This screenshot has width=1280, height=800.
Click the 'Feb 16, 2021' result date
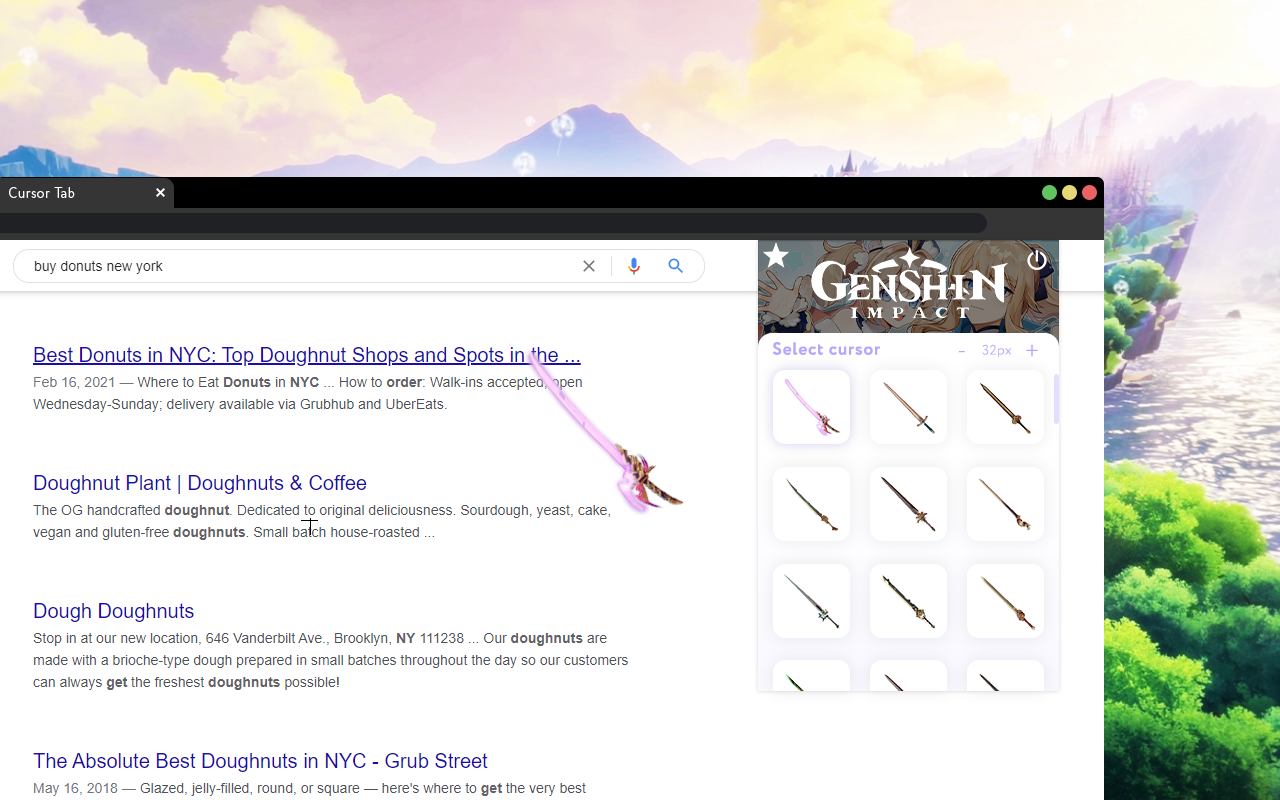click(x=74, y=382)
